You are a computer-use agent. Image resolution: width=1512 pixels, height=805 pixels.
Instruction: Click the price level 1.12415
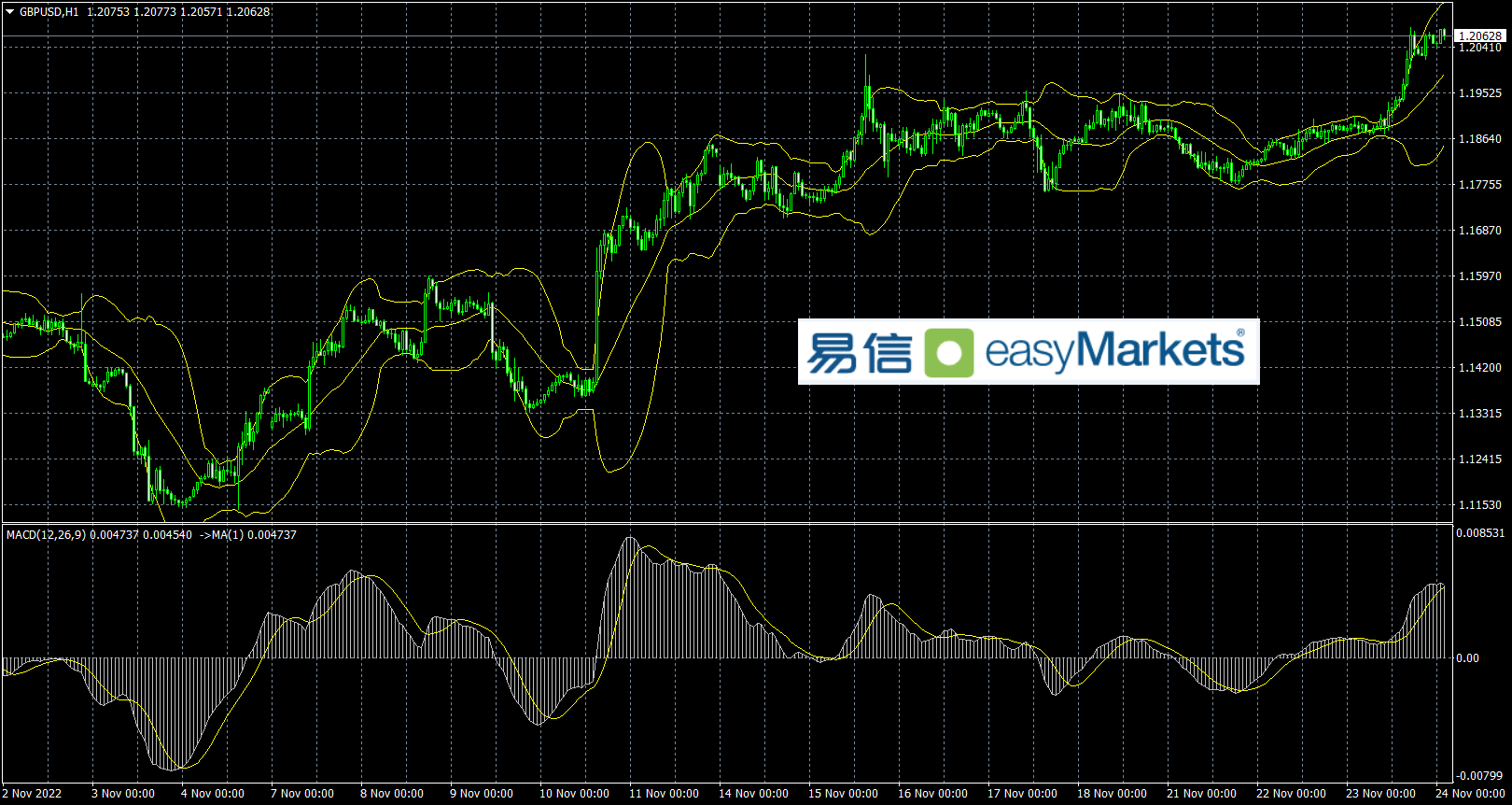(x=1480, y=459)
